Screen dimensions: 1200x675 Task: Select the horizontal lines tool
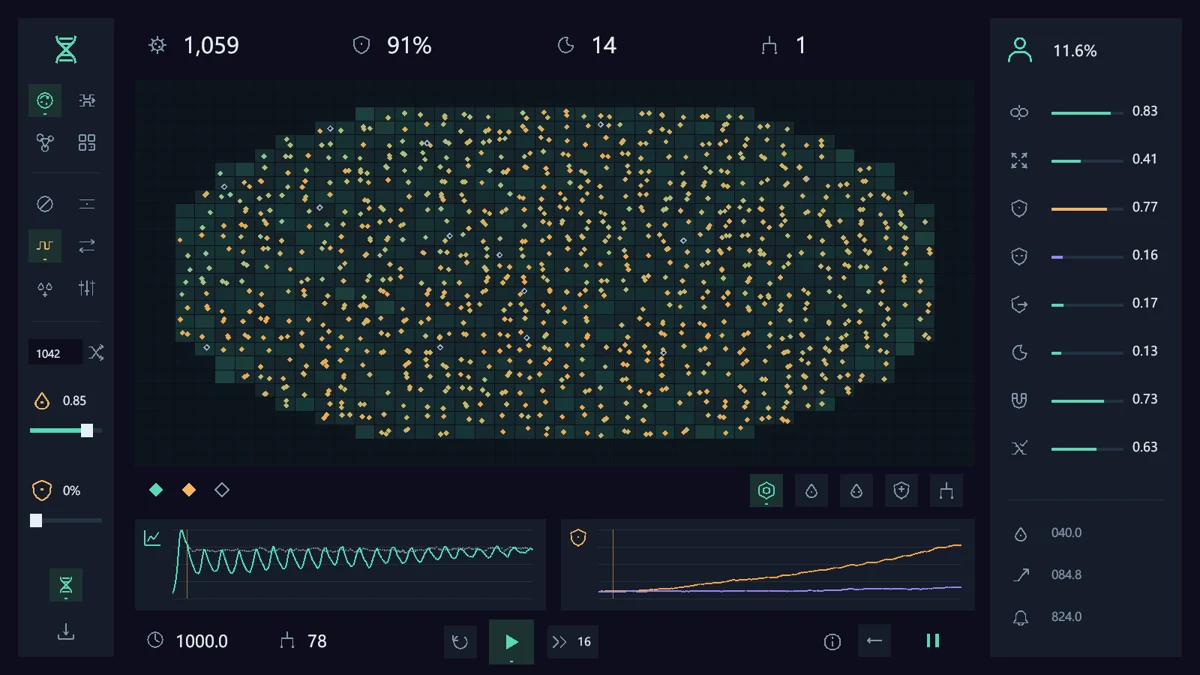pos(87,204)
